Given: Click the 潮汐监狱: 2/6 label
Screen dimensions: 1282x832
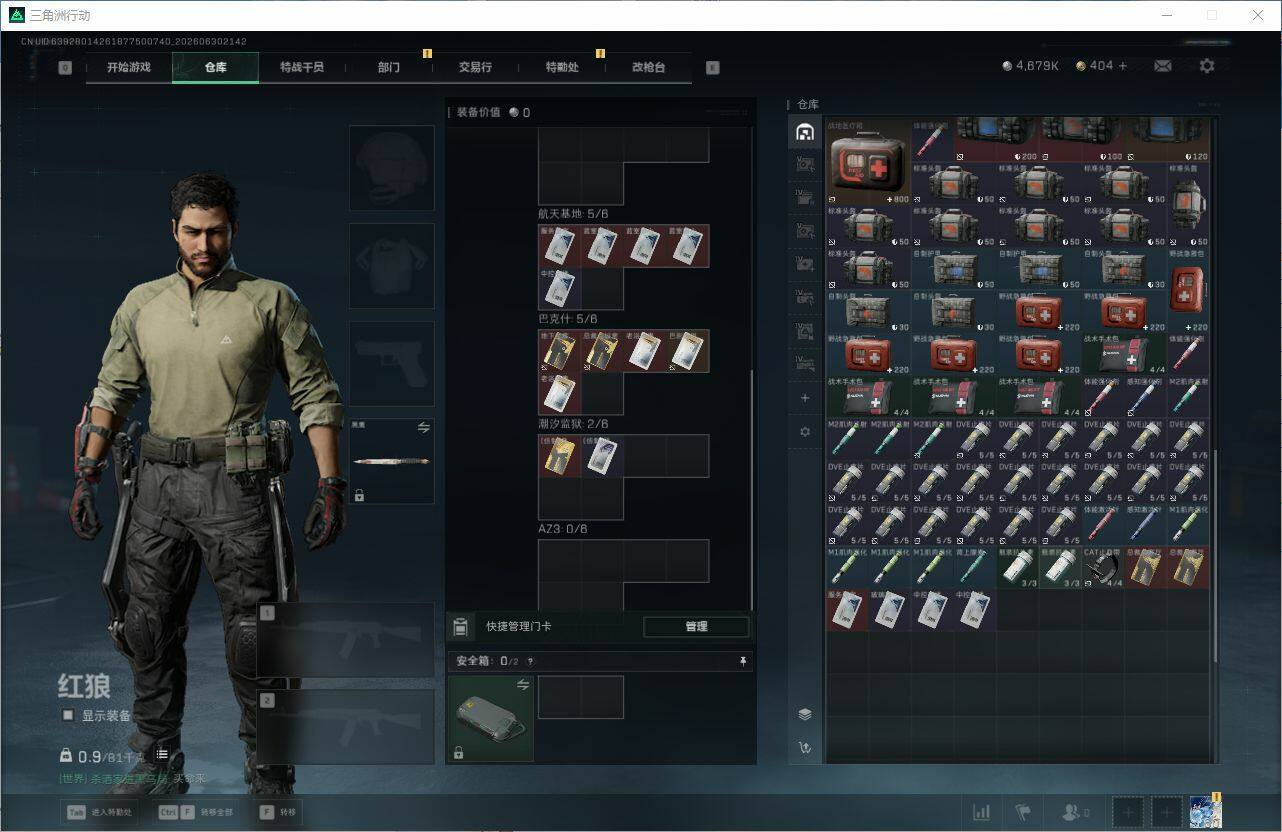Looking at the screenshot, I should coord(573,424).
